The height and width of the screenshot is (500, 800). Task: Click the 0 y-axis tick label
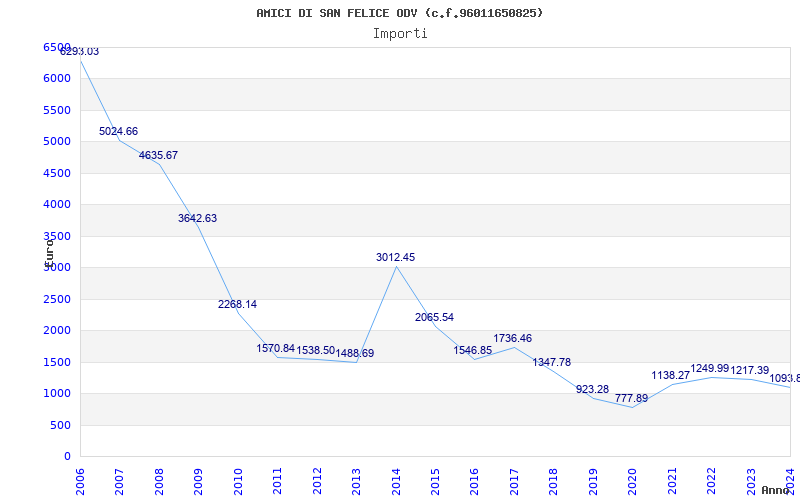pyautogui.click(x=67, y=457)
